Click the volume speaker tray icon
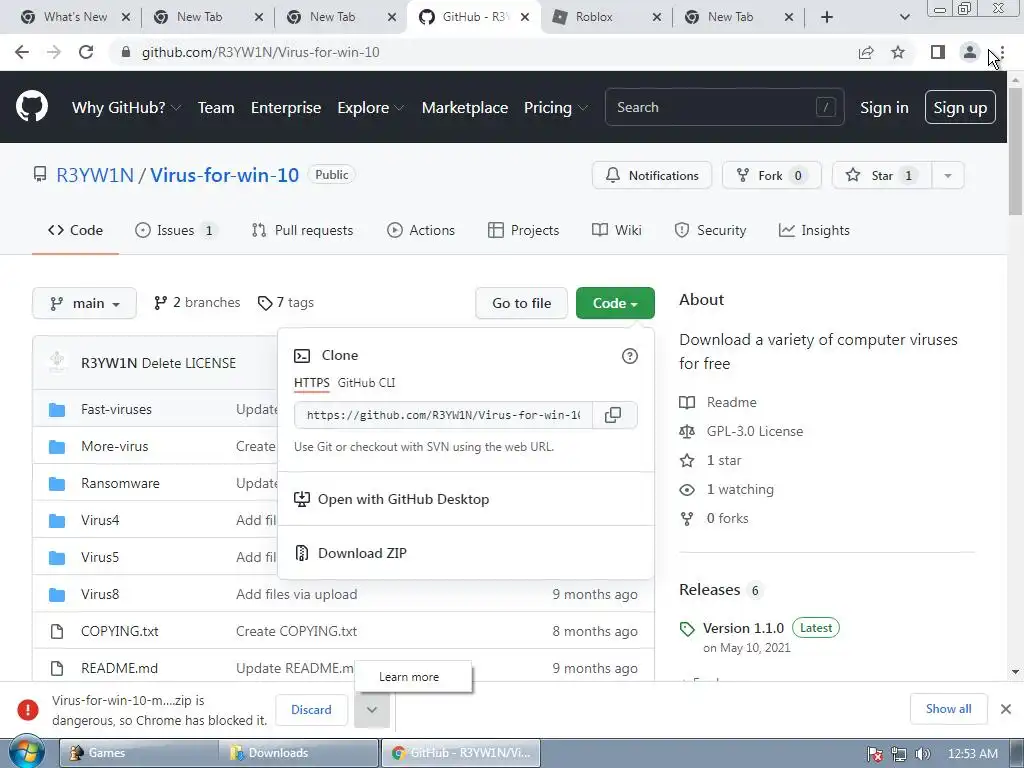 922,754
